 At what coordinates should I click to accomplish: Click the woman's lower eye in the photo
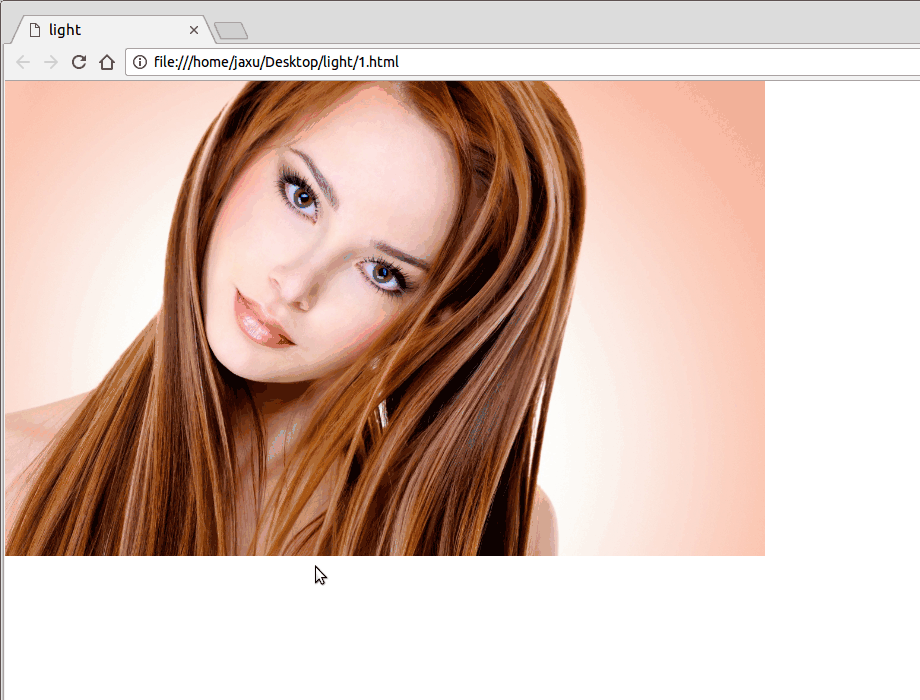pos(383,273)
